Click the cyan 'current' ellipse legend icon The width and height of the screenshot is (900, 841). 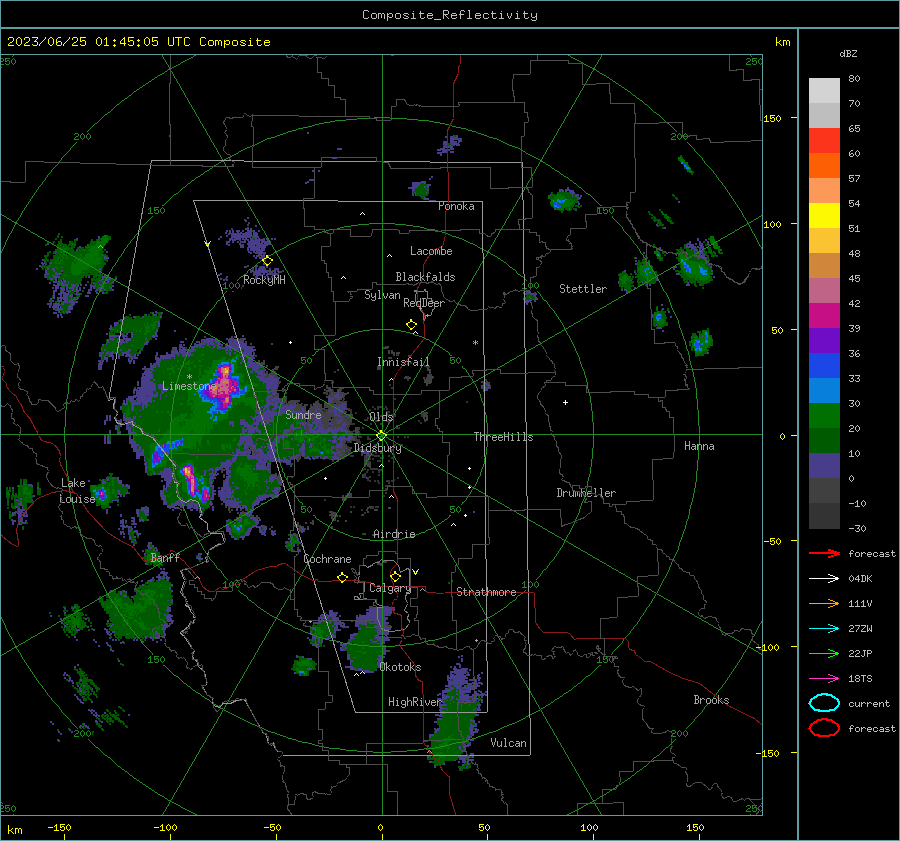point(824,703)
